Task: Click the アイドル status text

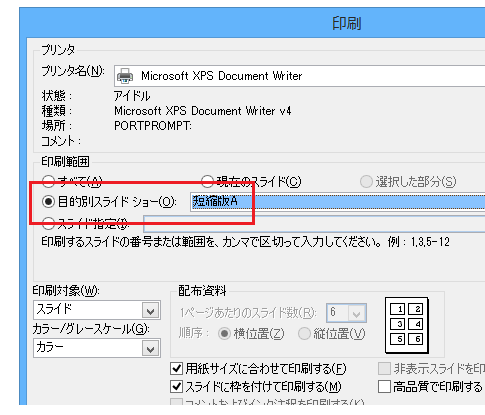Action: pos(132,96)
